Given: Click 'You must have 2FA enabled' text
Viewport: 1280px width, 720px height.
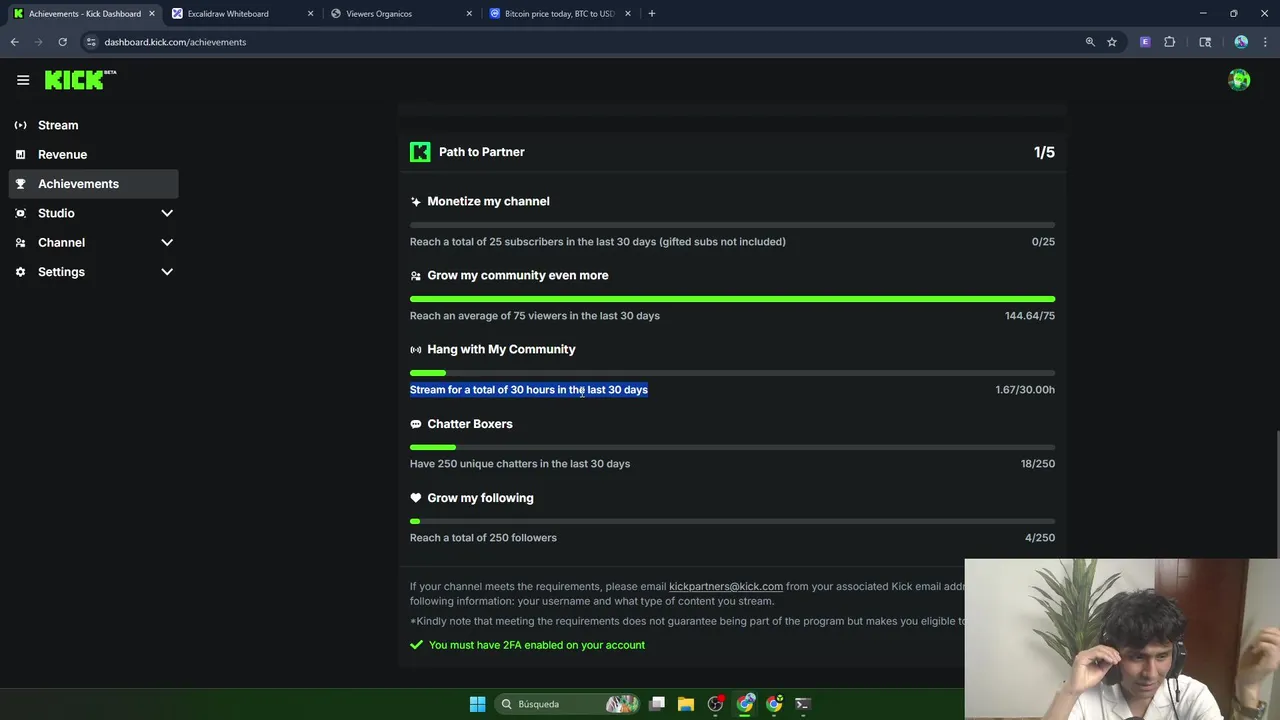Looking at the screenshot, I should pos(537,645).
